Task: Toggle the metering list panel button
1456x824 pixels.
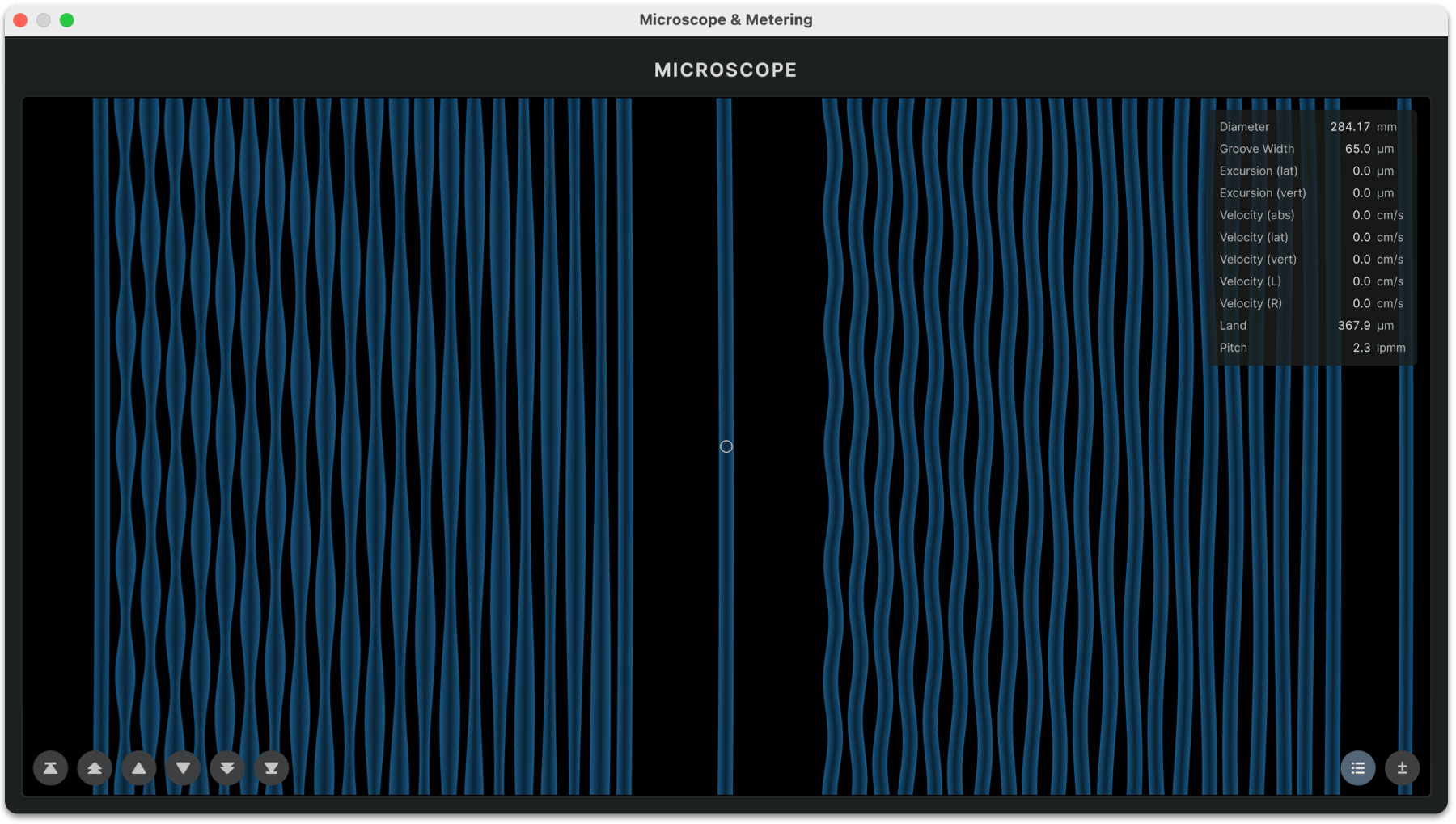Action: tap(1358, 768)
